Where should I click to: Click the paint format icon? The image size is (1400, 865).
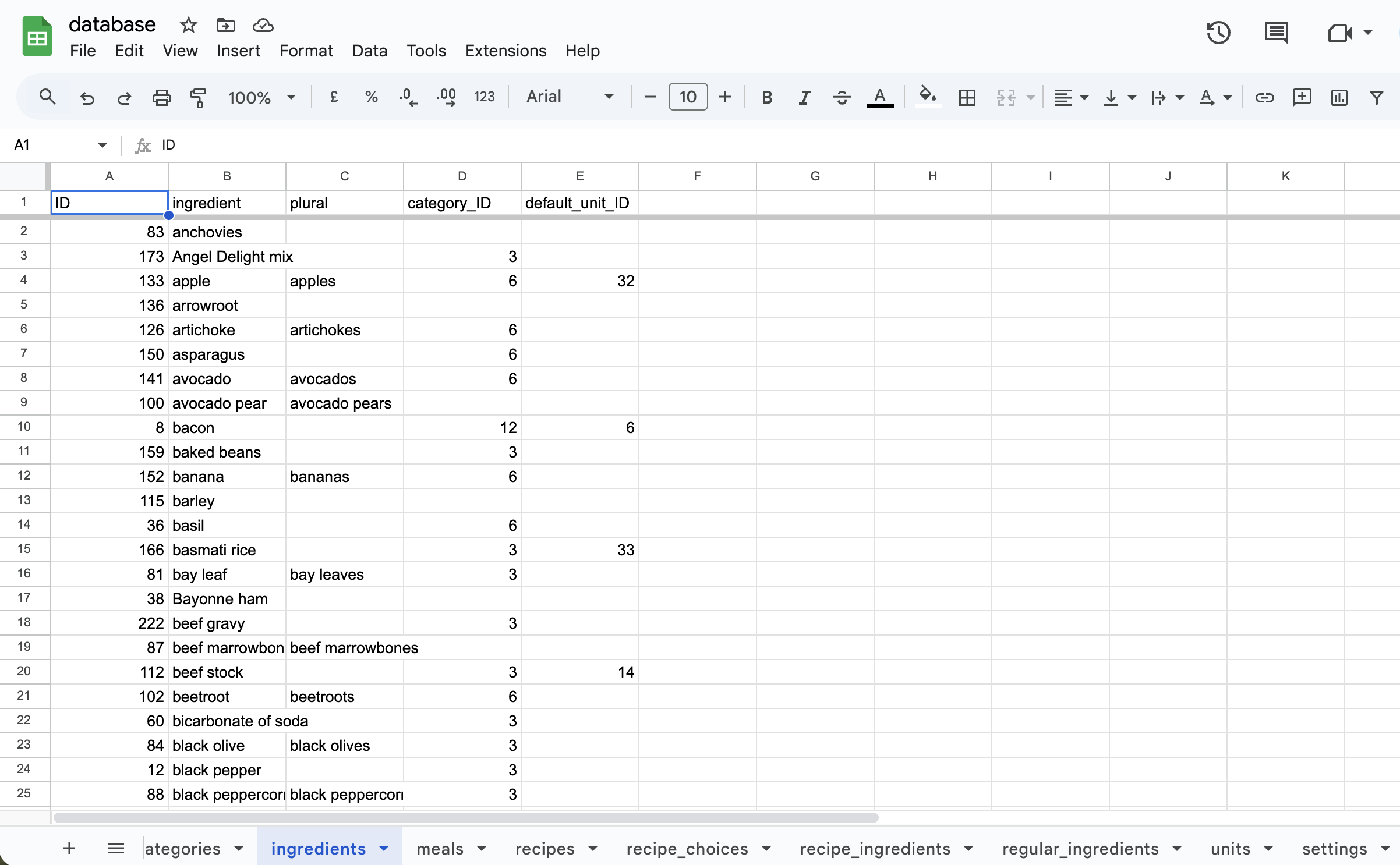[199, 97]
